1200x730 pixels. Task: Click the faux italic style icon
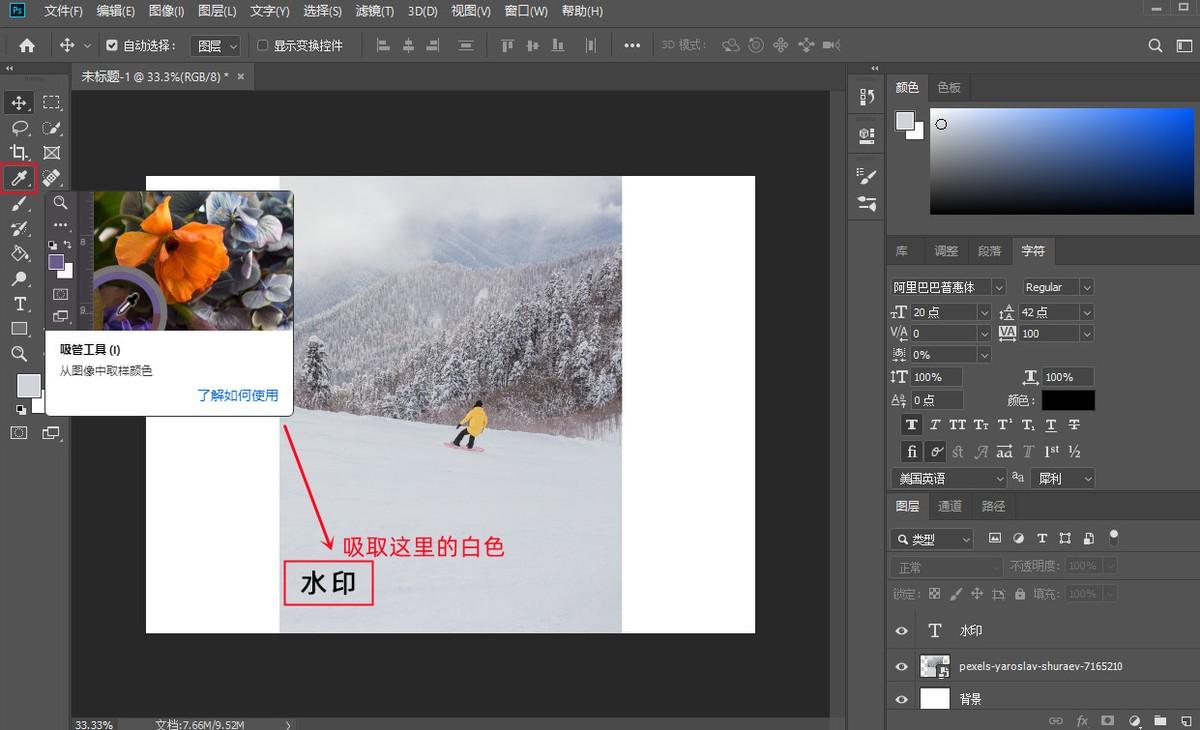pos(934,425)
